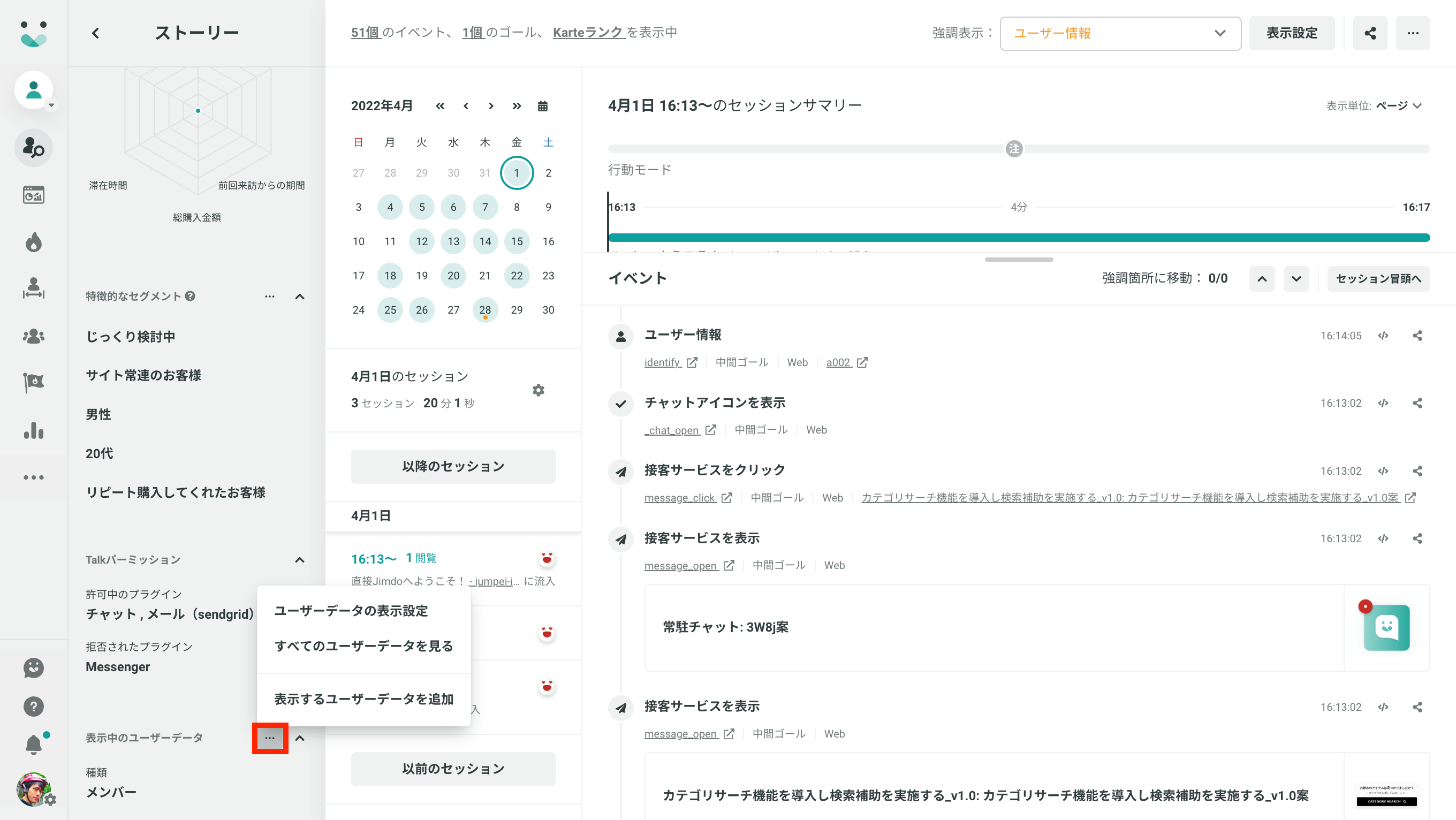Open the Karteランク link
1456x820 pixels.
tap(588, 33)
